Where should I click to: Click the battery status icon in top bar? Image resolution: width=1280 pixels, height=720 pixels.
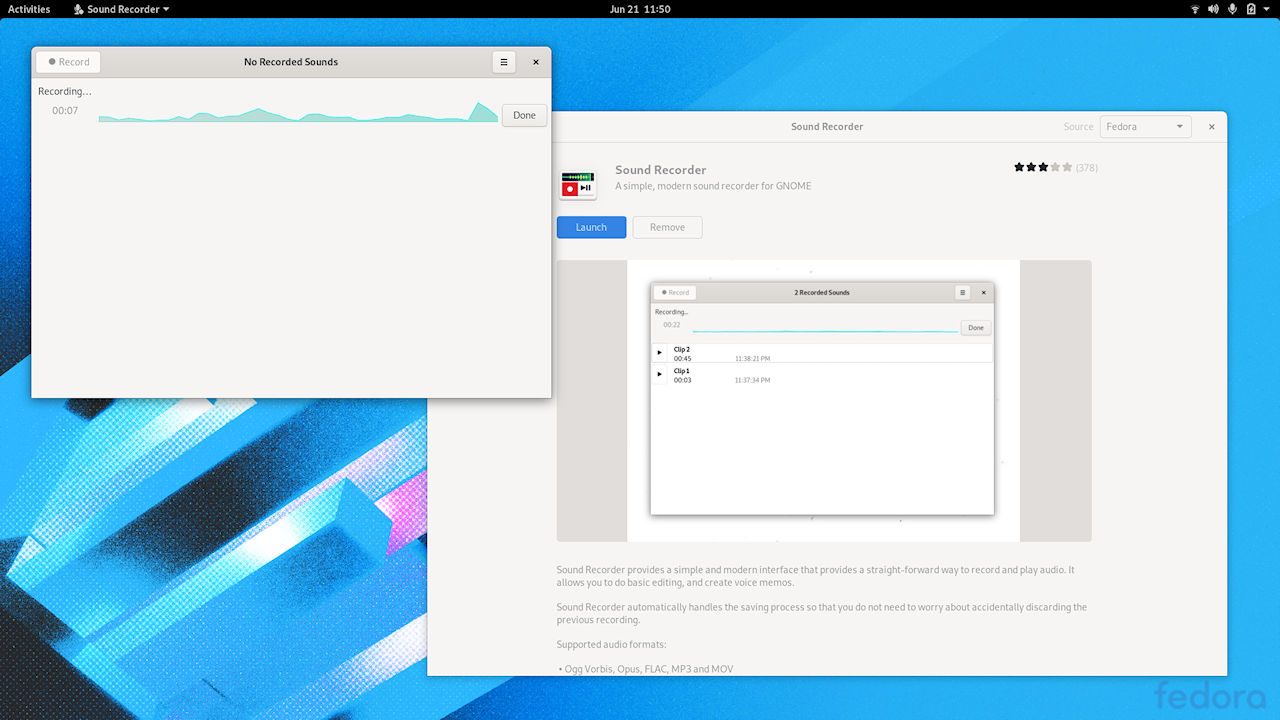point(1251,9)
